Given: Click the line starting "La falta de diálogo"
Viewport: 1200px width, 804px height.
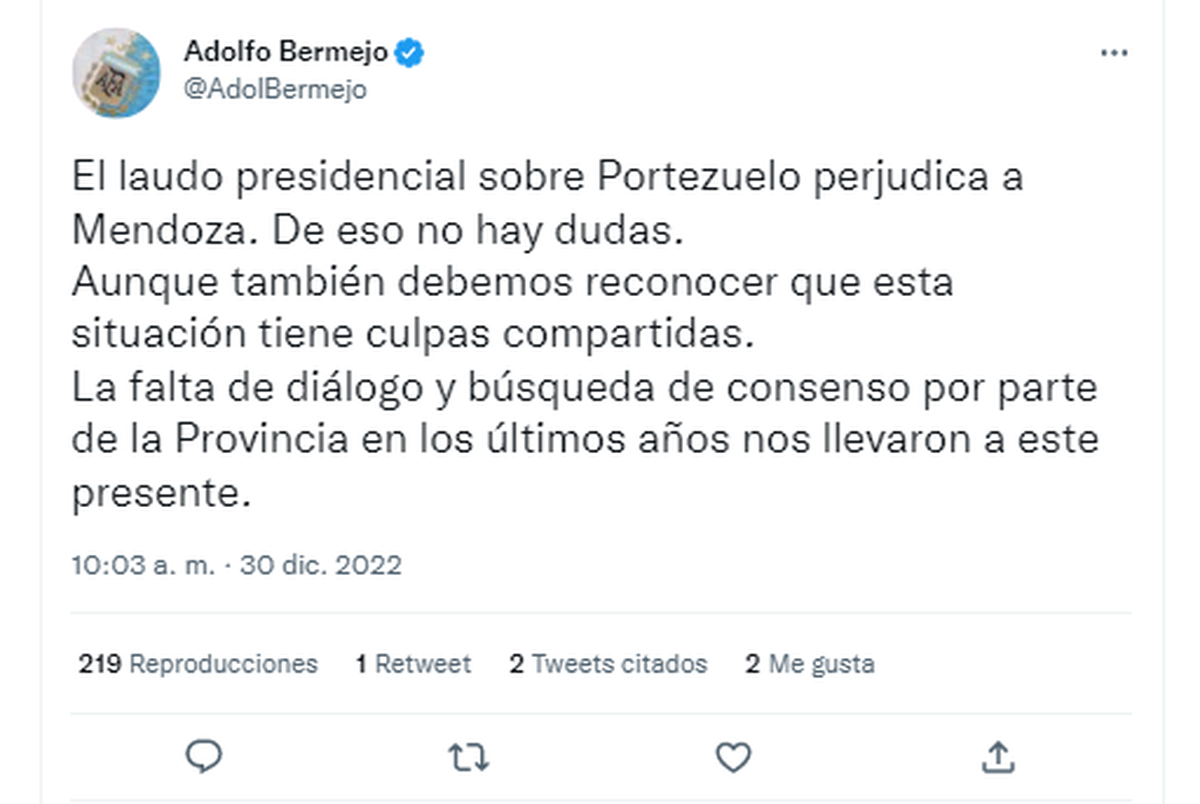Looking at the screenshot, I should click(x=584, y=387).
